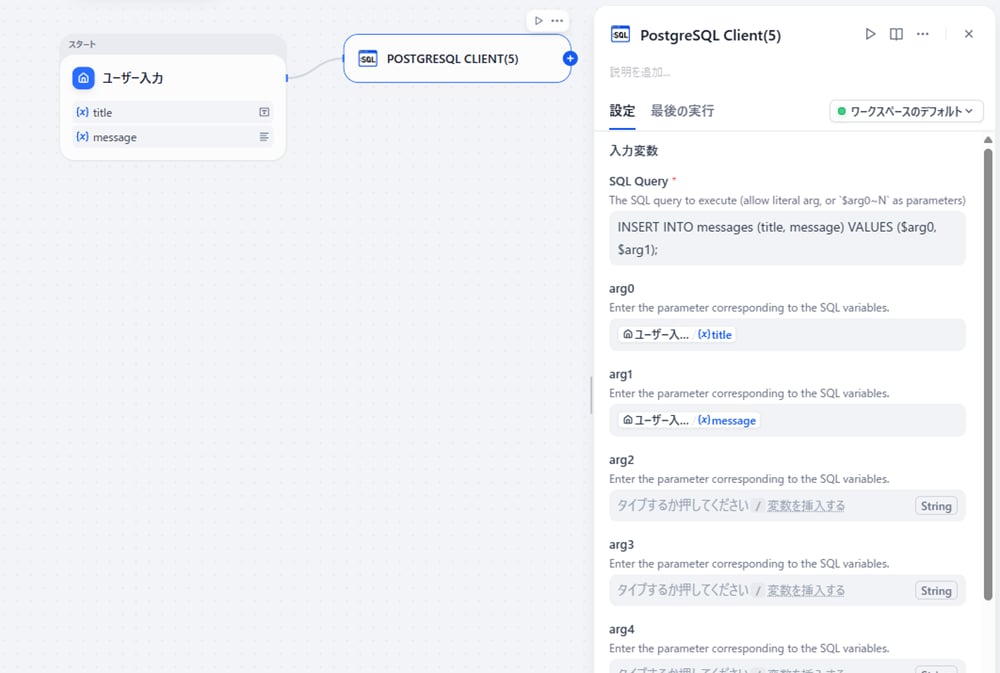Click 変数を挿入する link in arg2
Viewport: 1000px width, 673px height.
click(805, 506)
